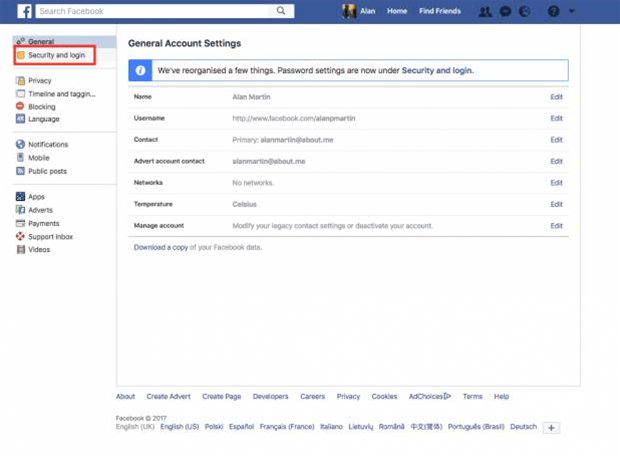Open Cookies footer link
This screenshot has height=456, width=620.
(384, 396)
